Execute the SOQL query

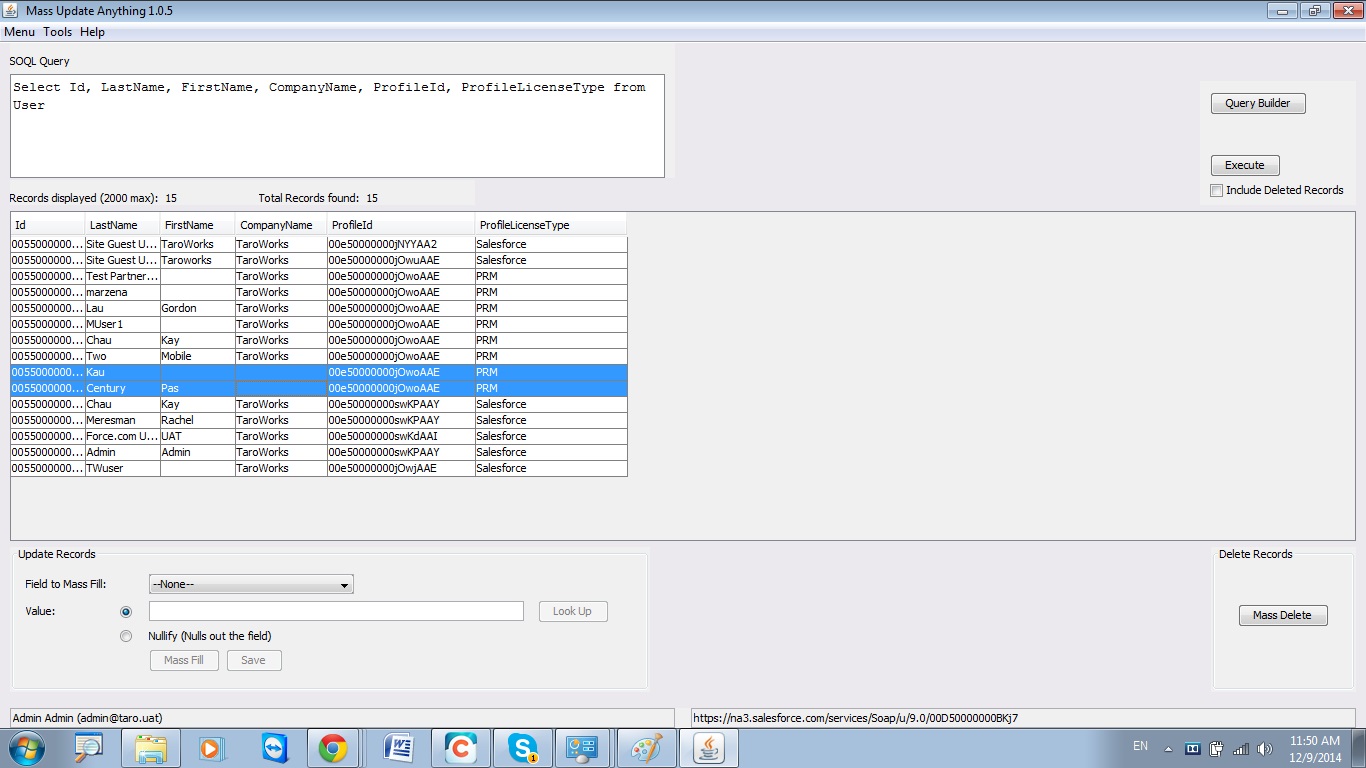coord(1245,165)
